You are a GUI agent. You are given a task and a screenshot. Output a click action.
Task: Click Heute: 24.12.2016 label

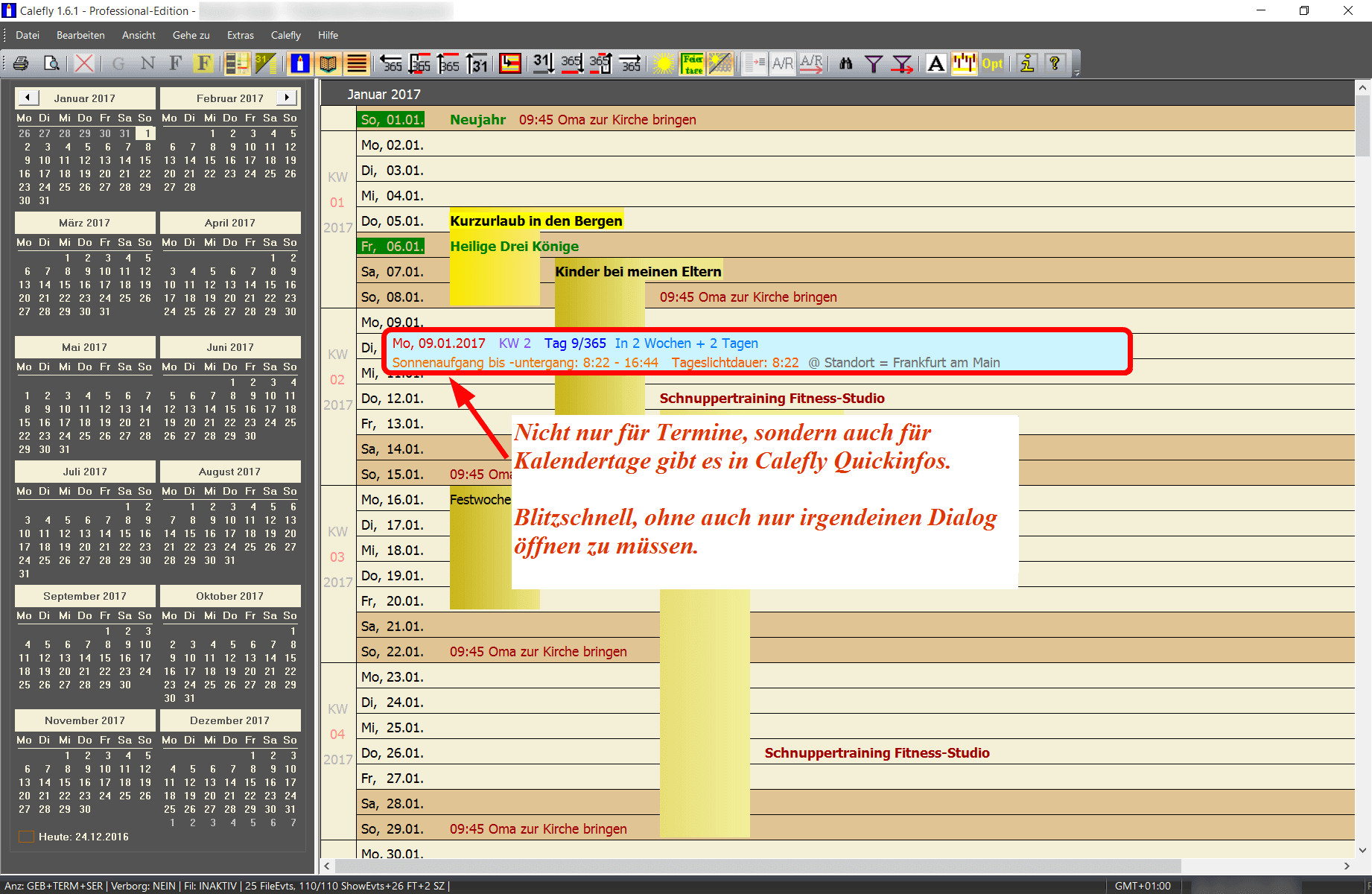[x=83, y=837]
